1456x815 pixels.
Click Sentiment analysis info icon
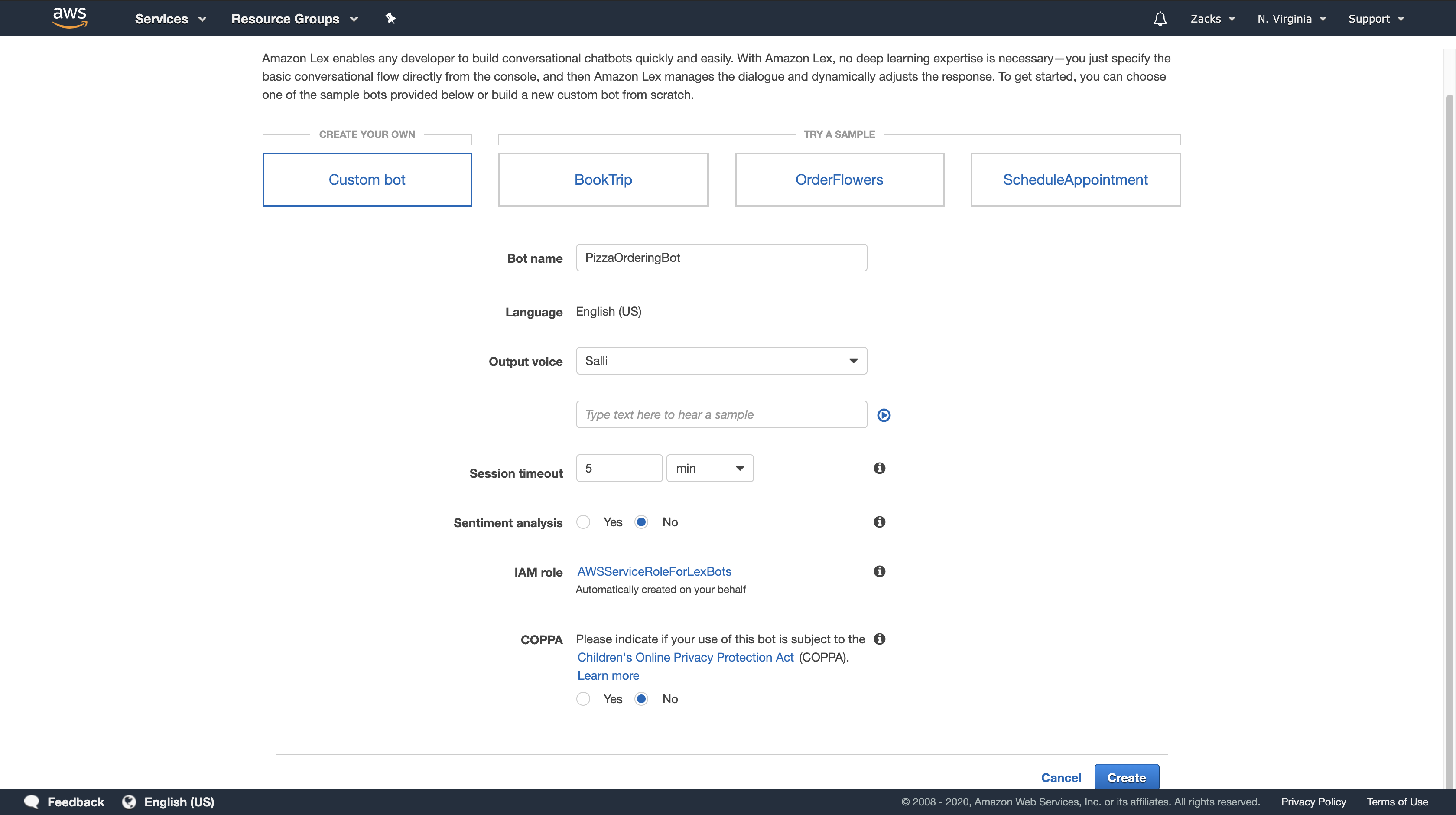click(879, 522)
